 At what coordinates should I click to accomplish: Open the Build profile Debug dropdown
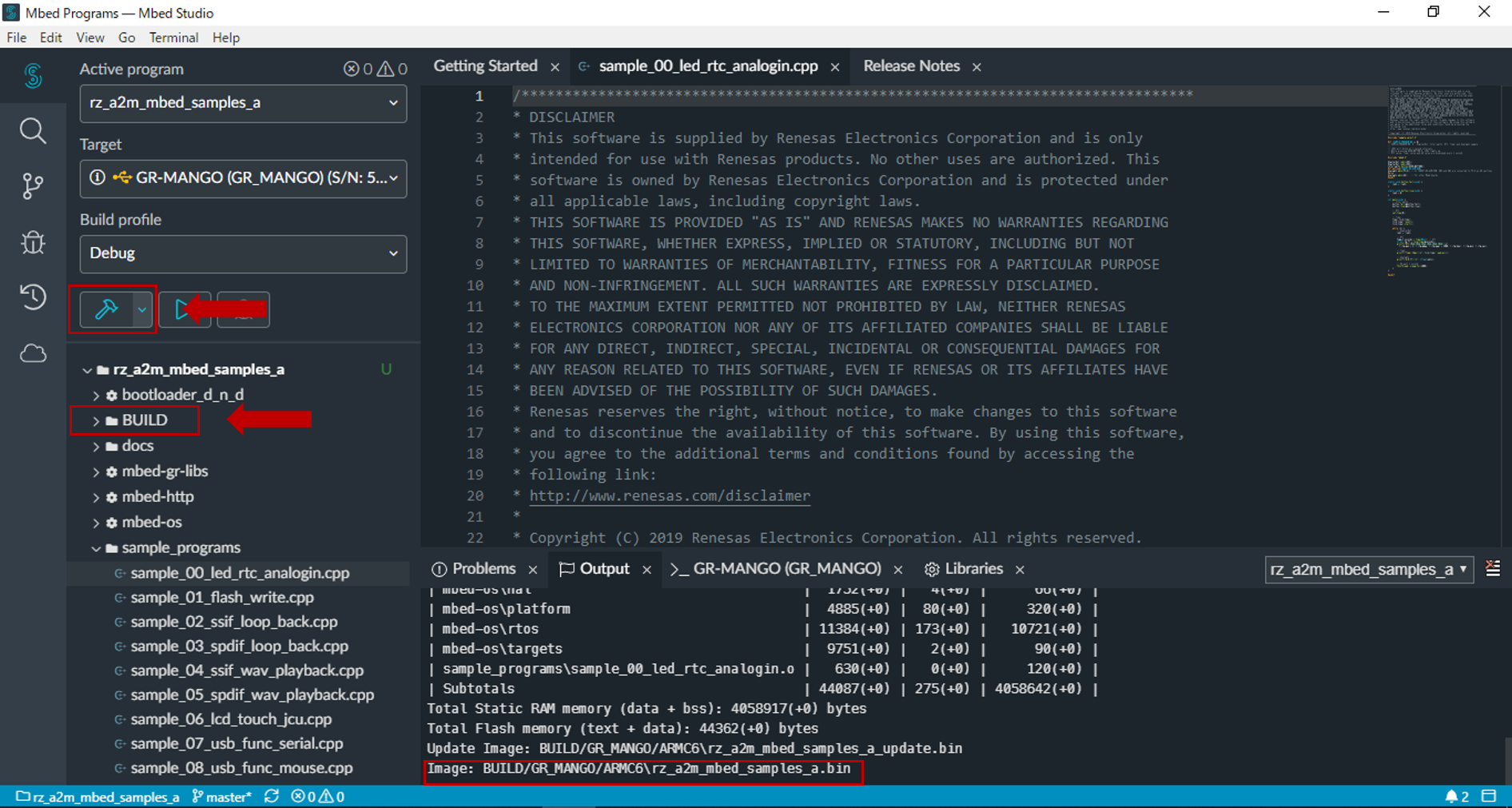click(243, 253)
